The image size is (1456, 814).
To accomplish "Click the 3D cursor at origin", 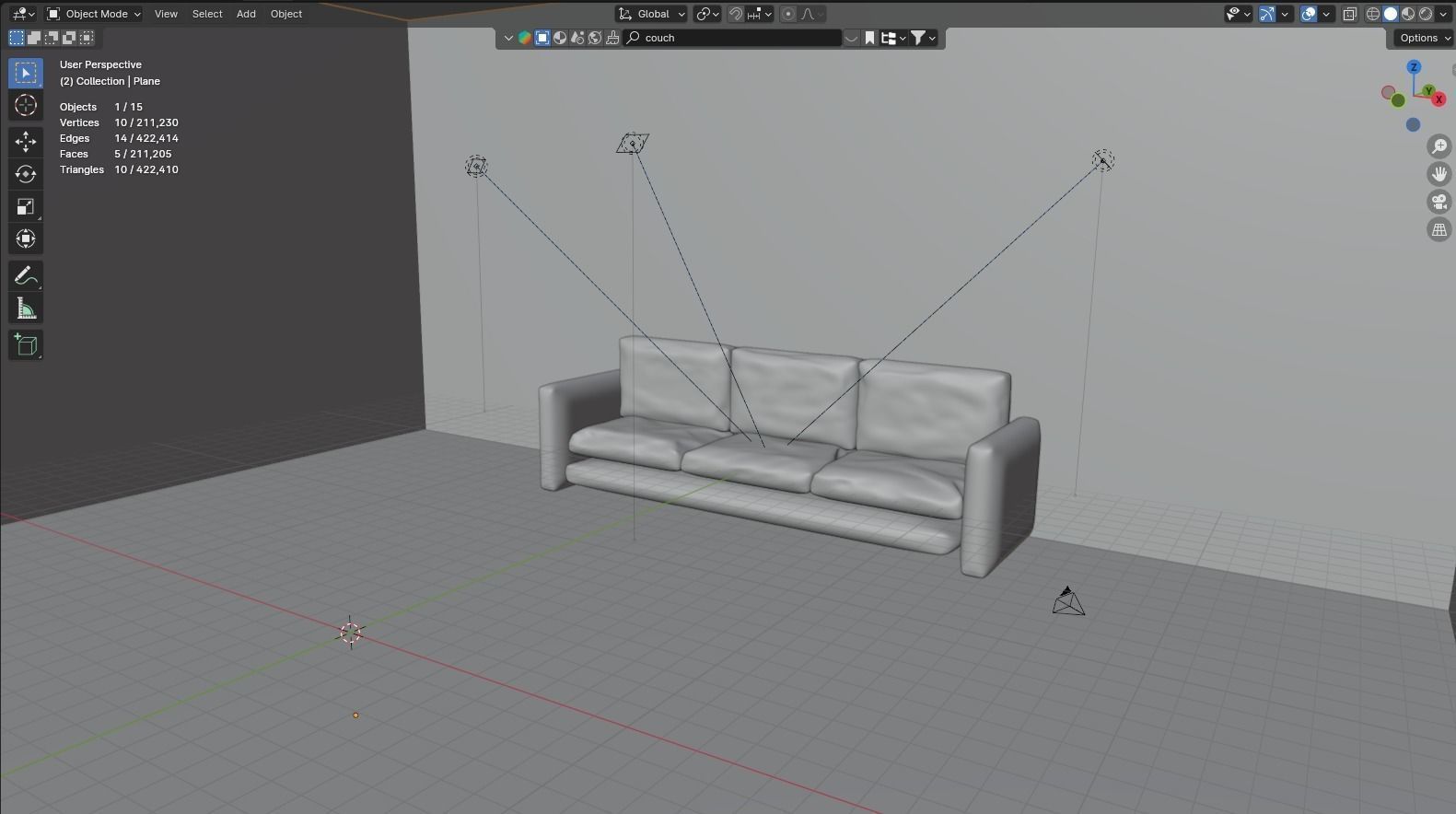I will coord(351,633).
